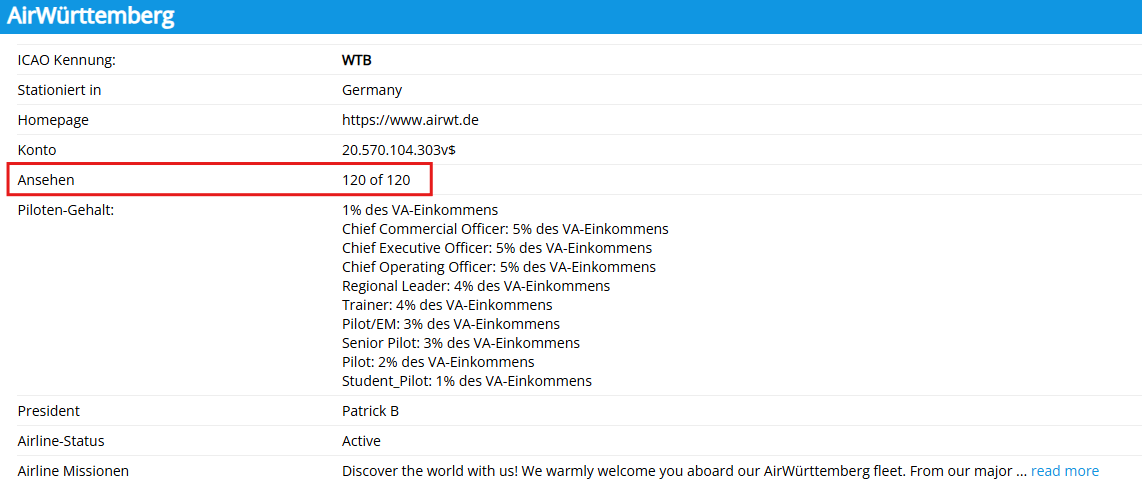Click the 'Stationiert in' label
The height and width of the screenshot is (504, 1142).
(59, 90)
